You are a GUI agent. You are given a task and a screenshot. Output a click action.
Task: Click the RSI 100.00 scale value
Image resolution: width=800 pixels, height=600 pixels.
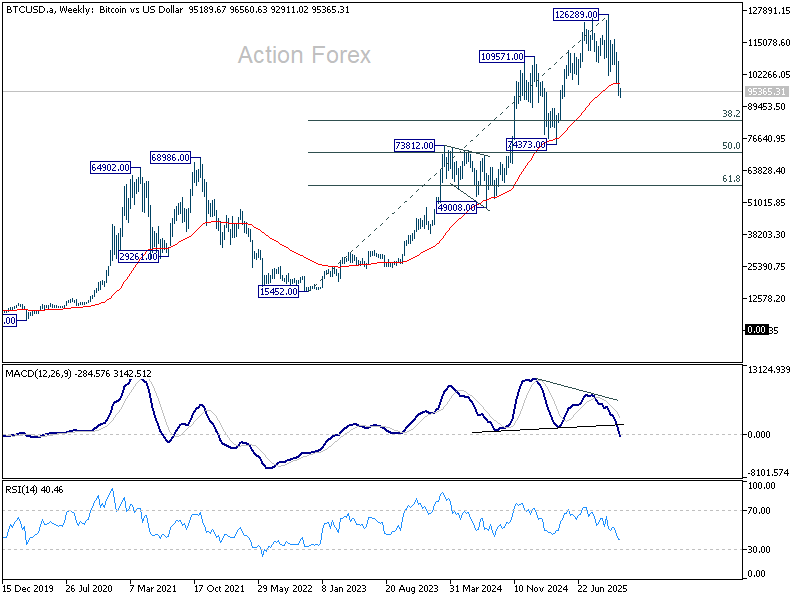point(761,486)
